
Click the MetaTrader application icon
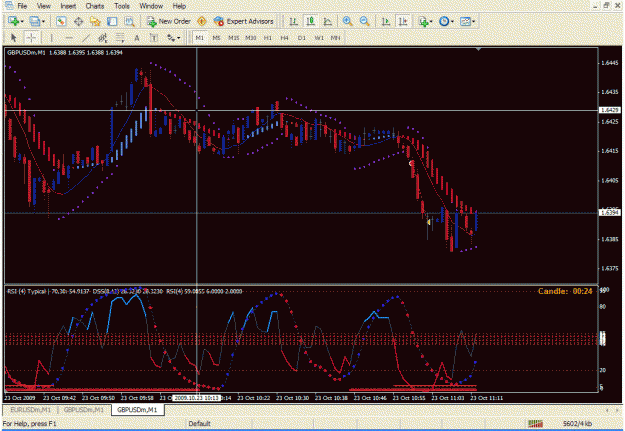pyautogui.click(x=8, y=6)
